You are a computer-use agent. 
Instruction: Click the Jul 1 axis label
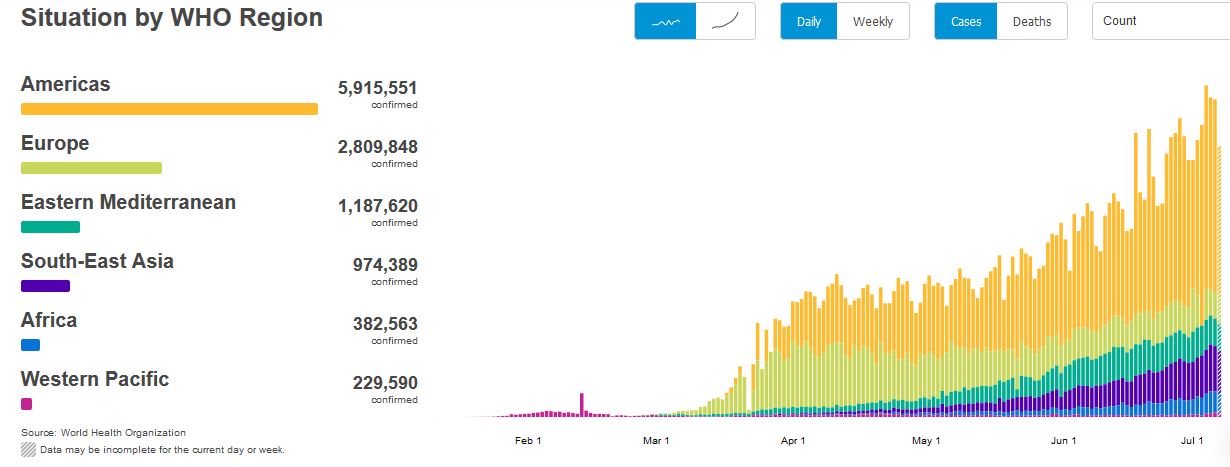point(1191,440)
